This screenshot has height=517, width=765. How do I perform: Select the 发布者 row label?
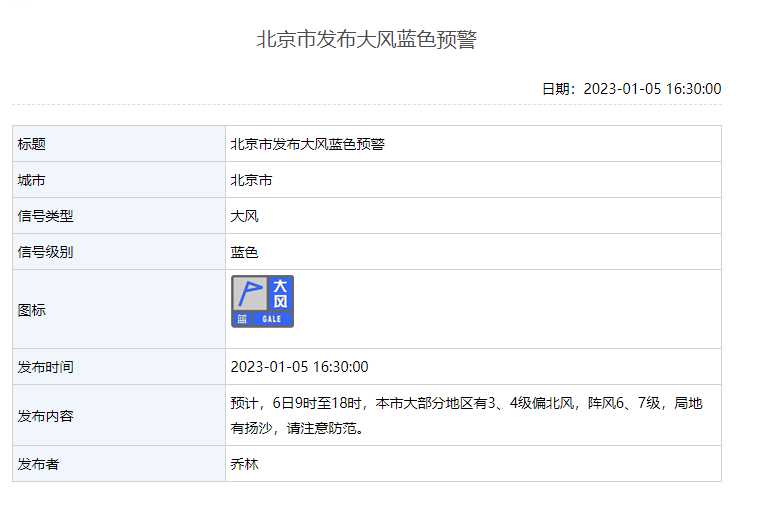coord(39,464)
